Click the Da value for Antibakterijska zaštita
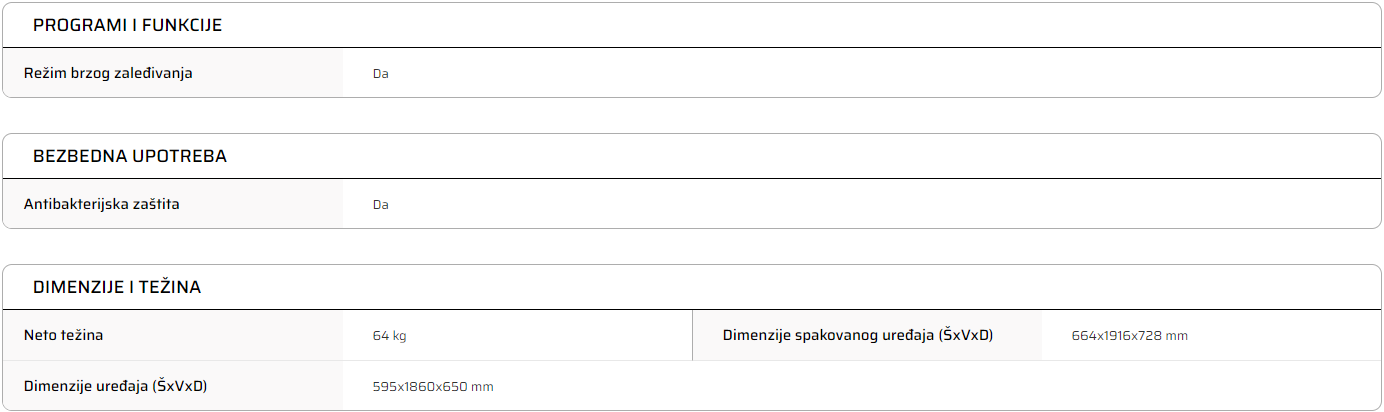Viewport: 1384px width, 412px height. tap(380, 205)
